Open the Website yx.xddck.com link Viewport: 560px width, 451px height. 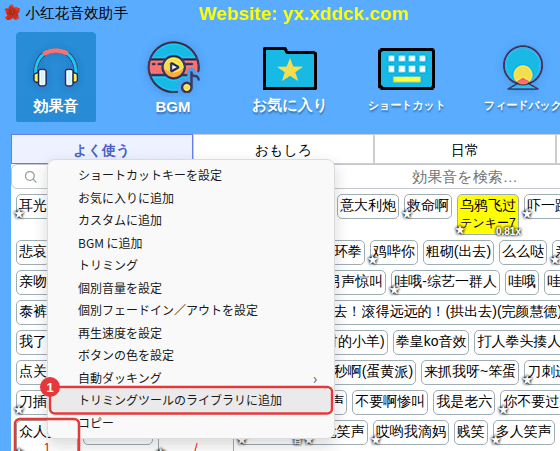pos(304,14)
